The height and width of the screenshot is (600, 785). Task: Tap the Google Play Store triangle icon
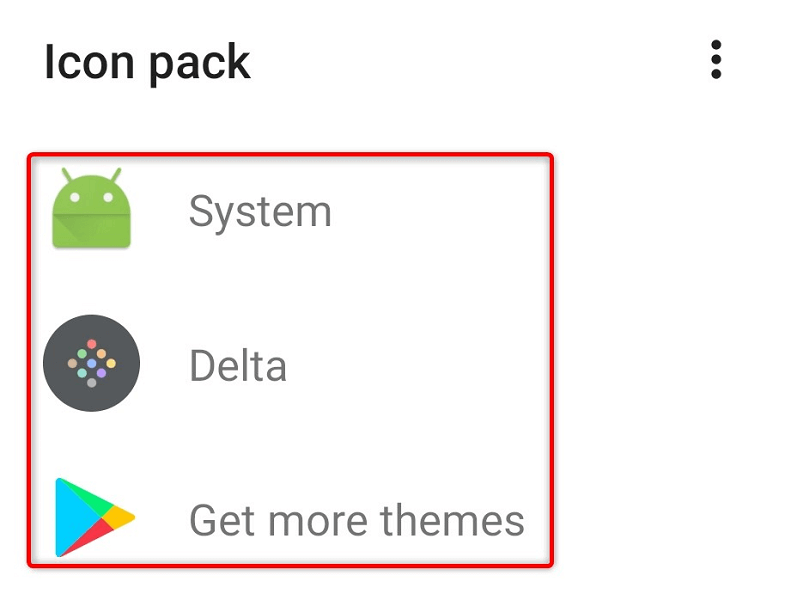95,517
